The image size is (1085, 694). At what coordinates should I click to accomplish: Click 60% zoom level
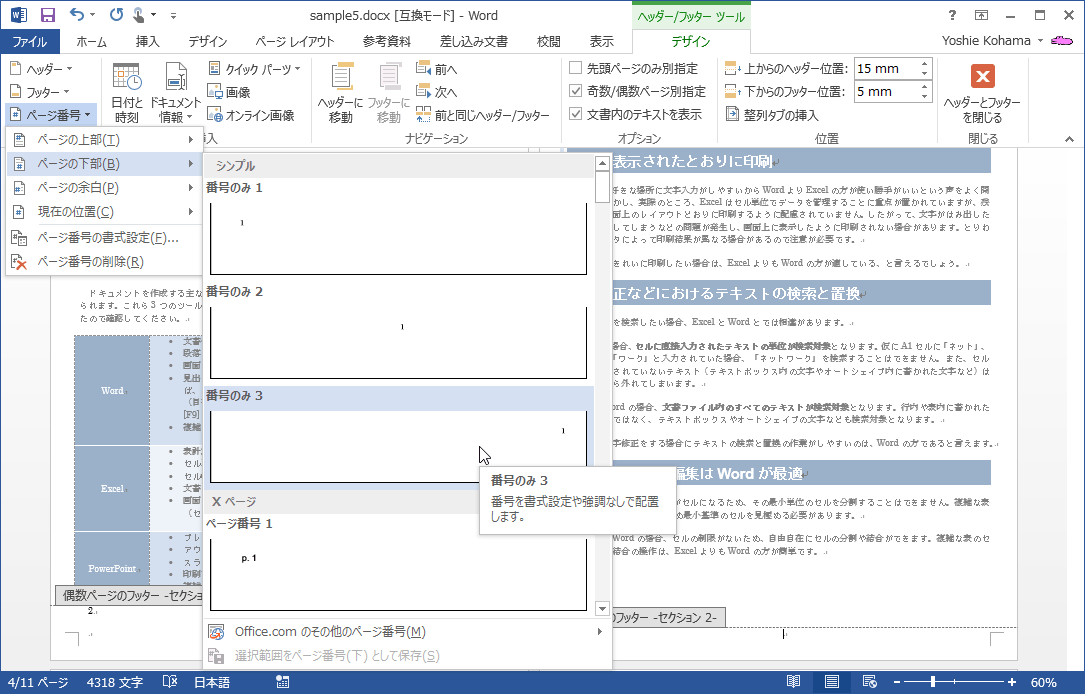tap(1043, 682)
